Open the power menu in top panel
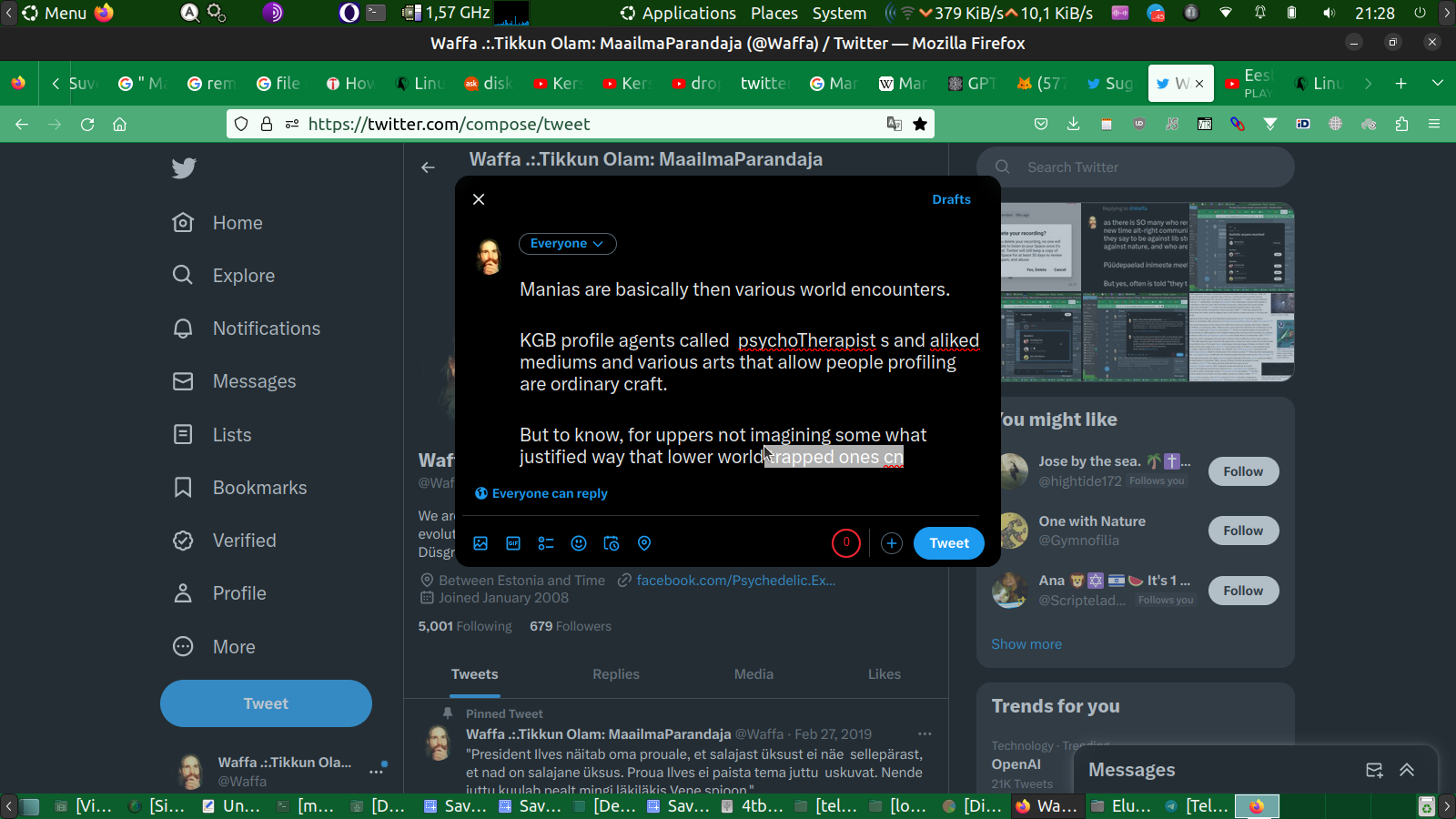The image size is (1456, 819). point(1420,13)
